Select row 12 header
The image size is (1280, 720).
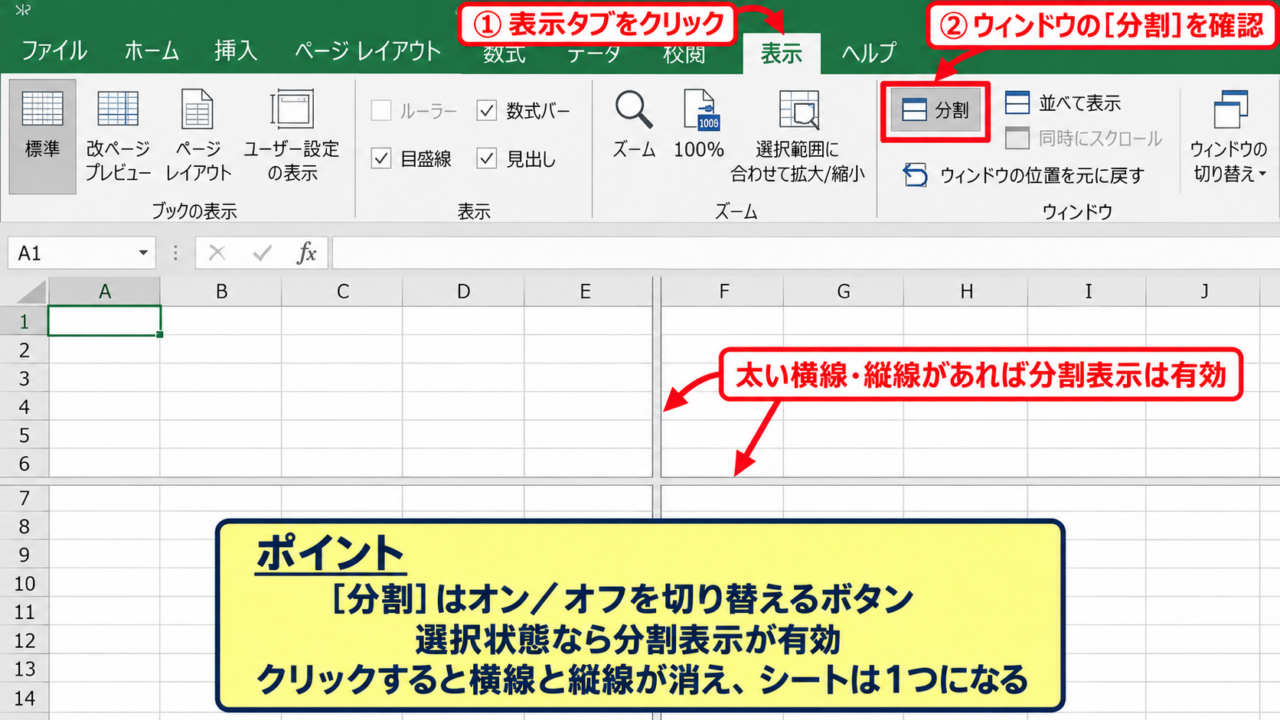tap(24, 640)
